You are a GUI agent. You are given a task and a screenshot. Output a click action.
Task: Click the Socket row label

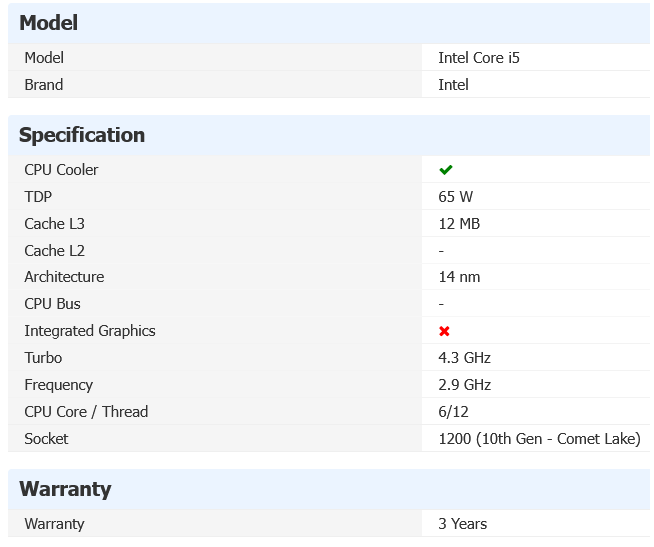pos(46,439)
